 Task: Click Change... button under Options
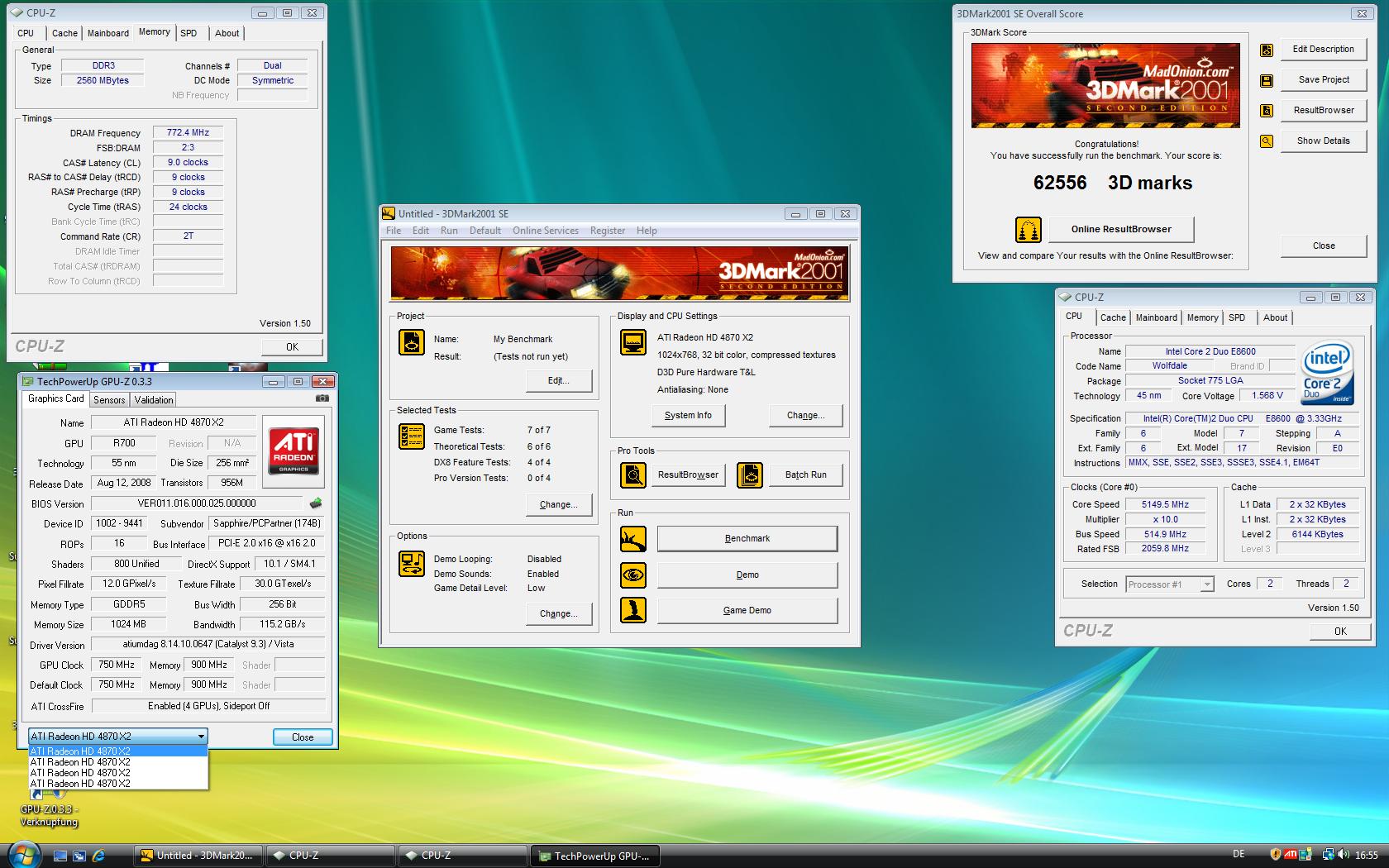[x=559, y=614]
